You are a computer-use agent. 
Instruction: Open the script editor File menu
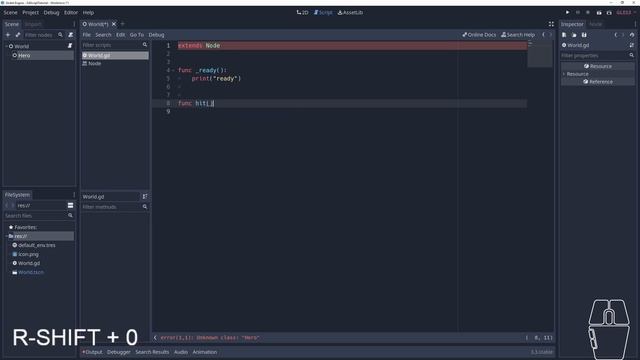pos(87,35)
